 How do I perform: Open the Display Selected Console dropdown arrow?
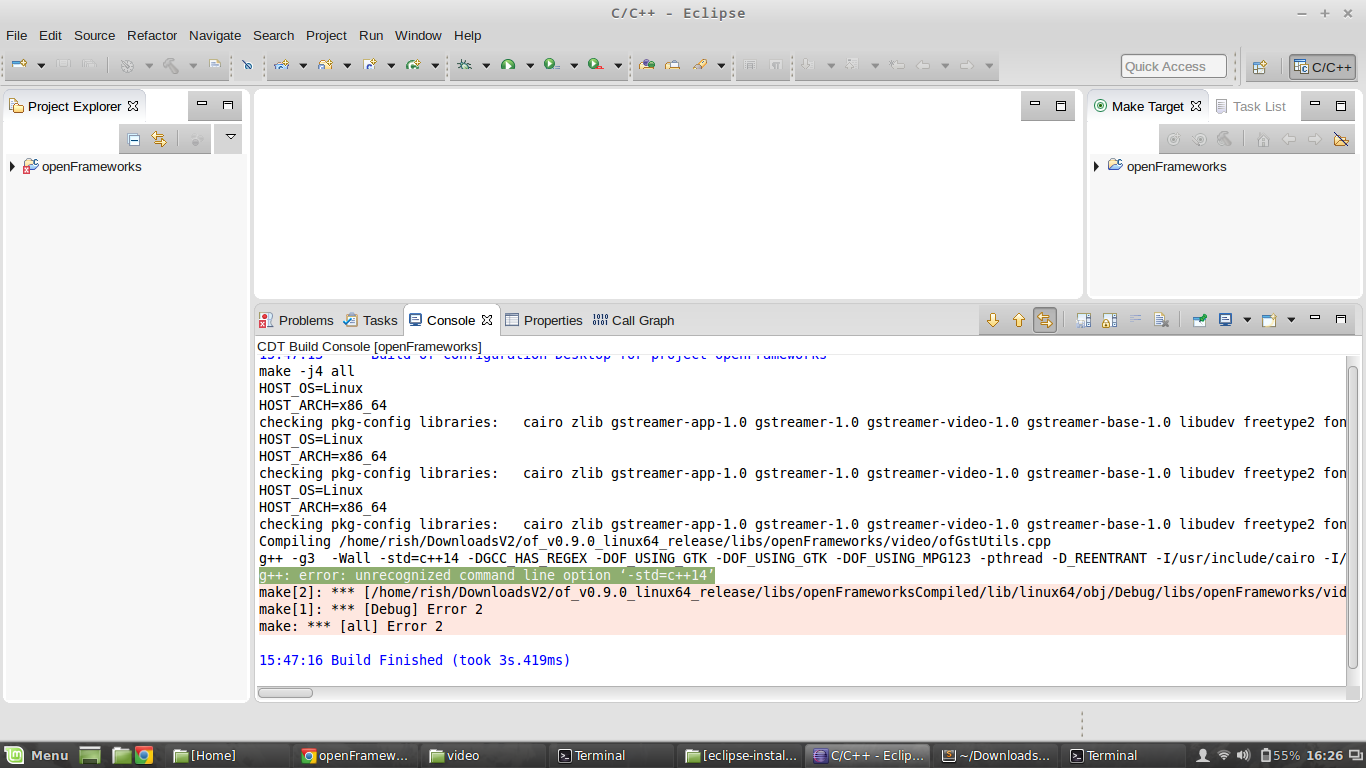(x=1247, y=320)
